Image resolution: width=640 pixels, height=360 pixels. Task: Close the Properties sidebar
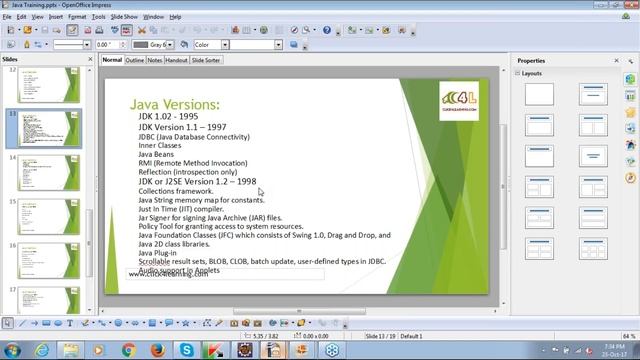point(616,60)
